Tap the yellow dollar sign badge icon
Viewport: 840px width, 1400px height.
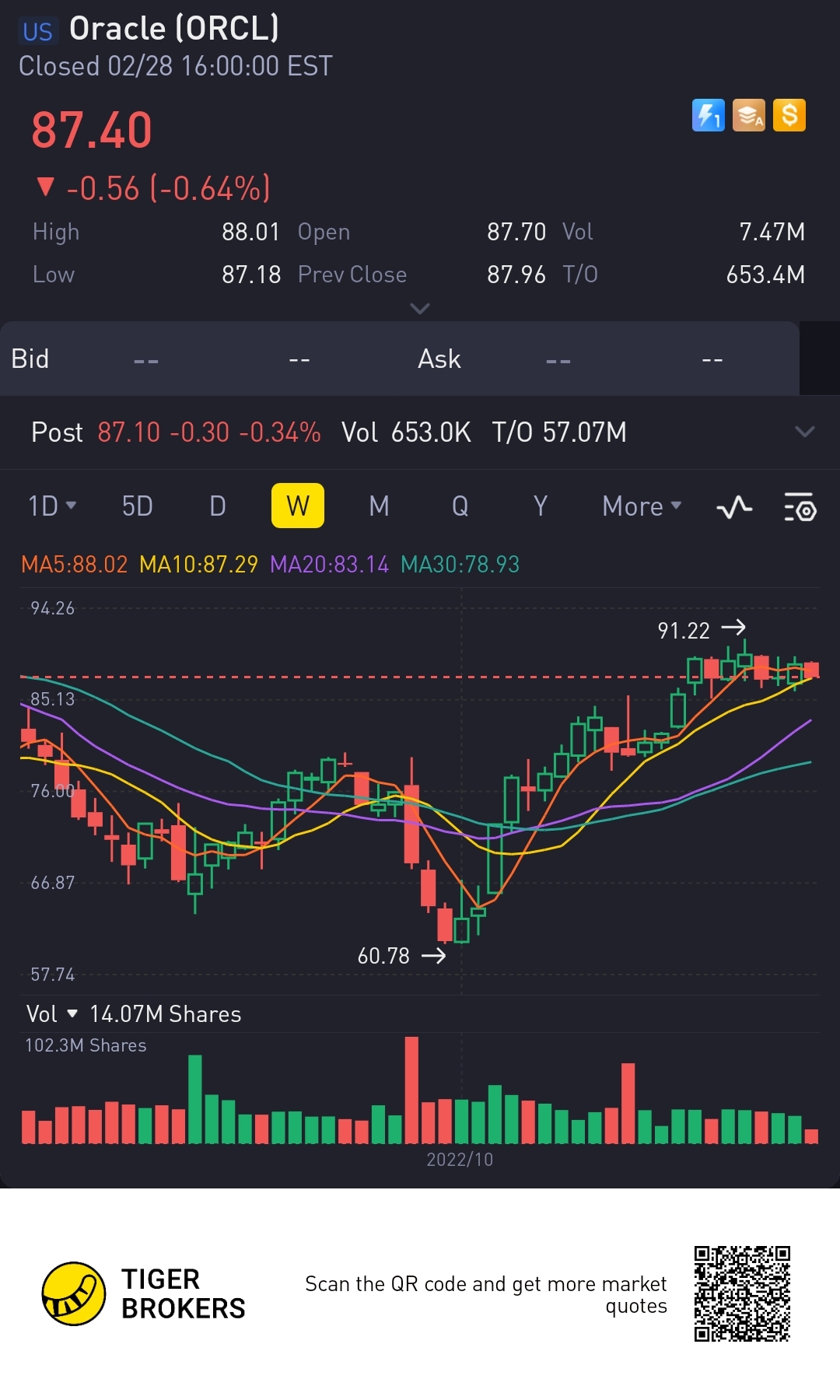coord(789,116)
